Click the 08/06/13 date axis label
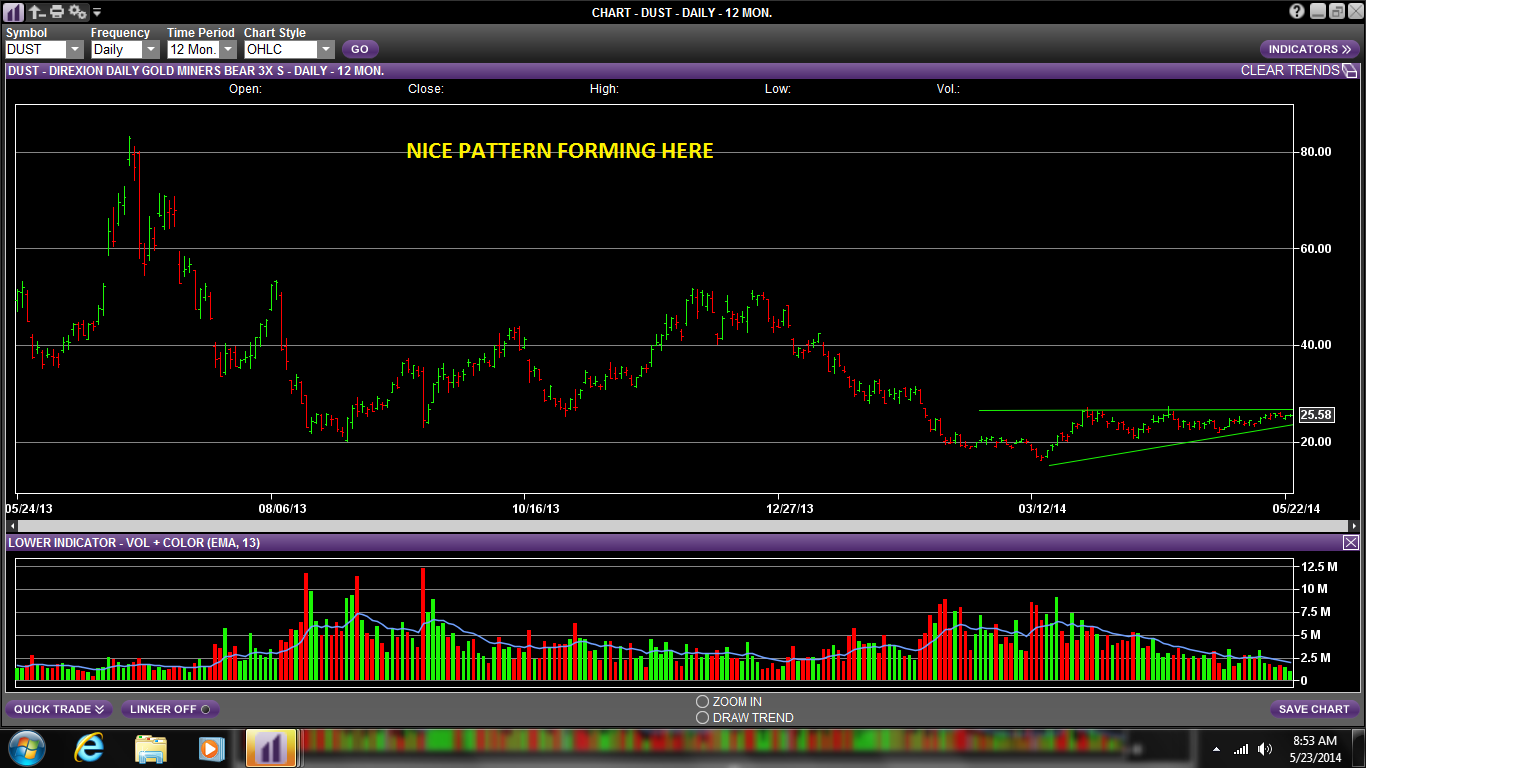 [x=281, y=509]
